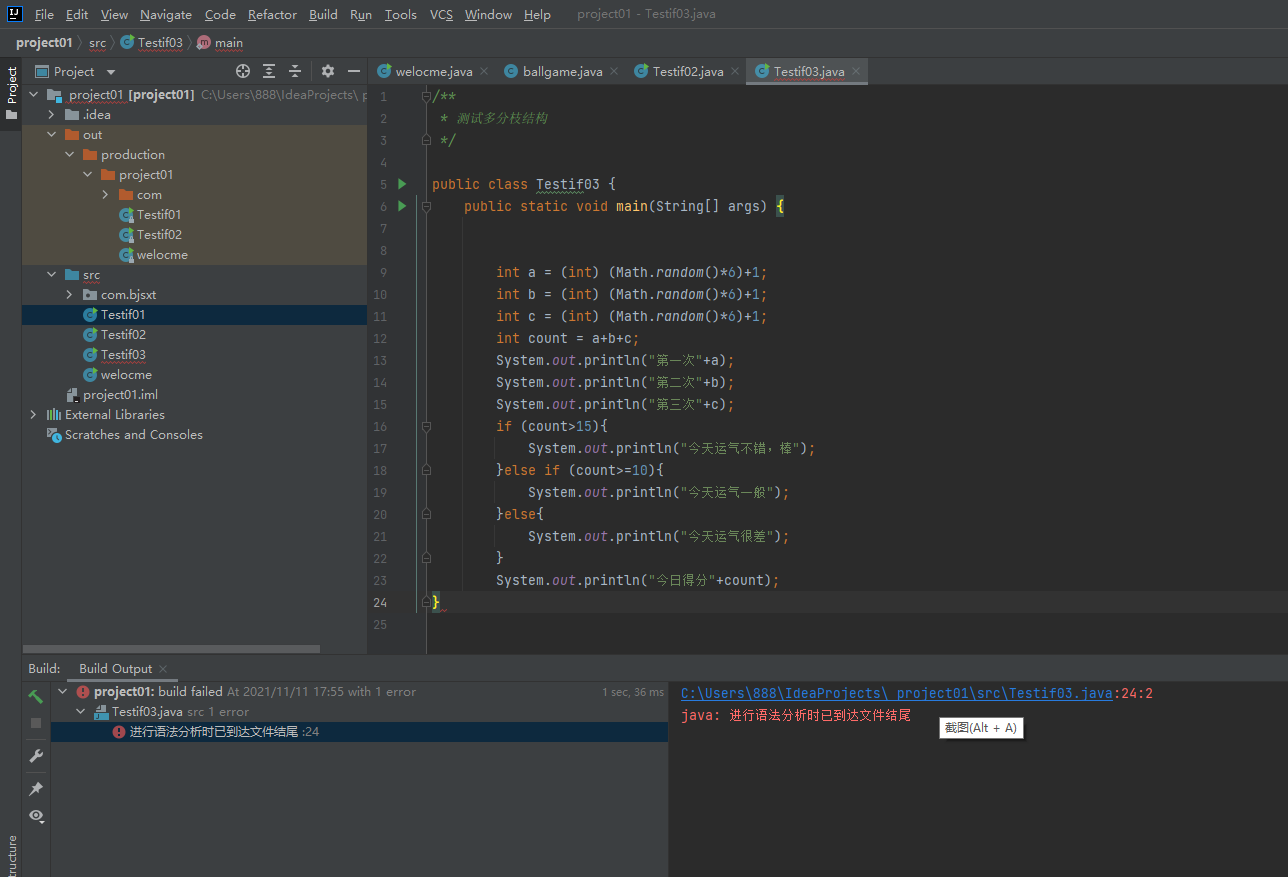Open the Build menu
Screen dimensions: 1288x877
323,14
